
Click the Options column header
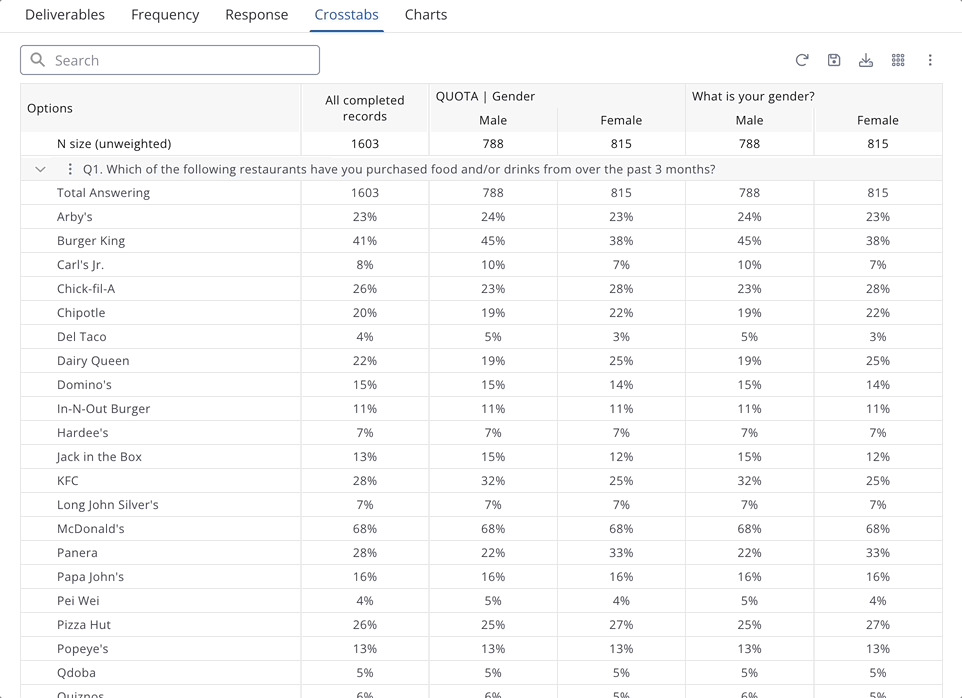coord(50,108)
